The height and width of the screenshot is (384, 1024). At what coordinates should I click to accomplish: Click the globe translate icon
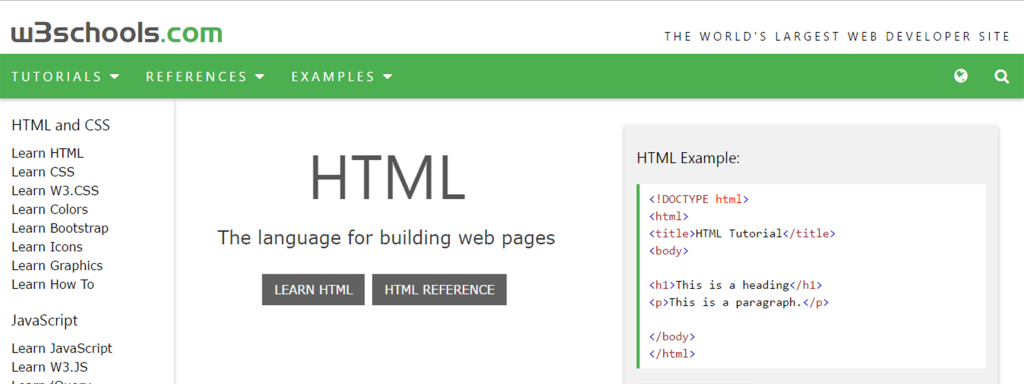click(961, 76)
